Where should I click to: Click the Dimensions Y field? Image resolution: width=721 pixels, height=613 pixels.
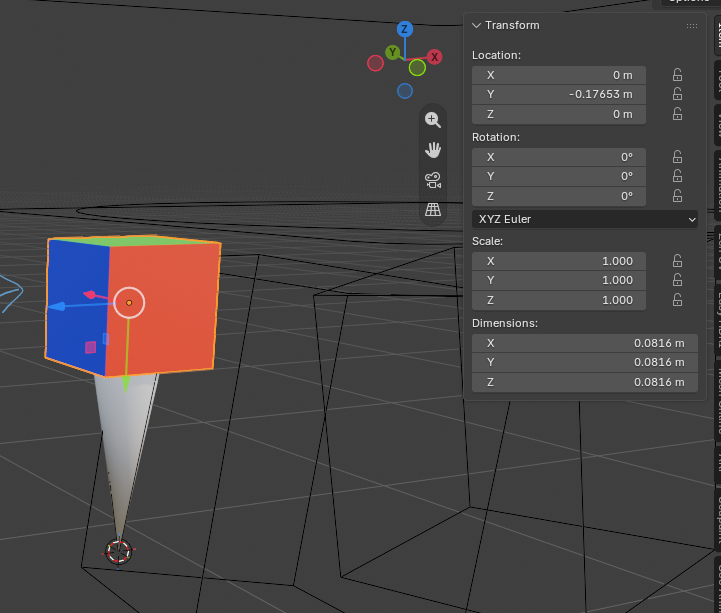584,362
